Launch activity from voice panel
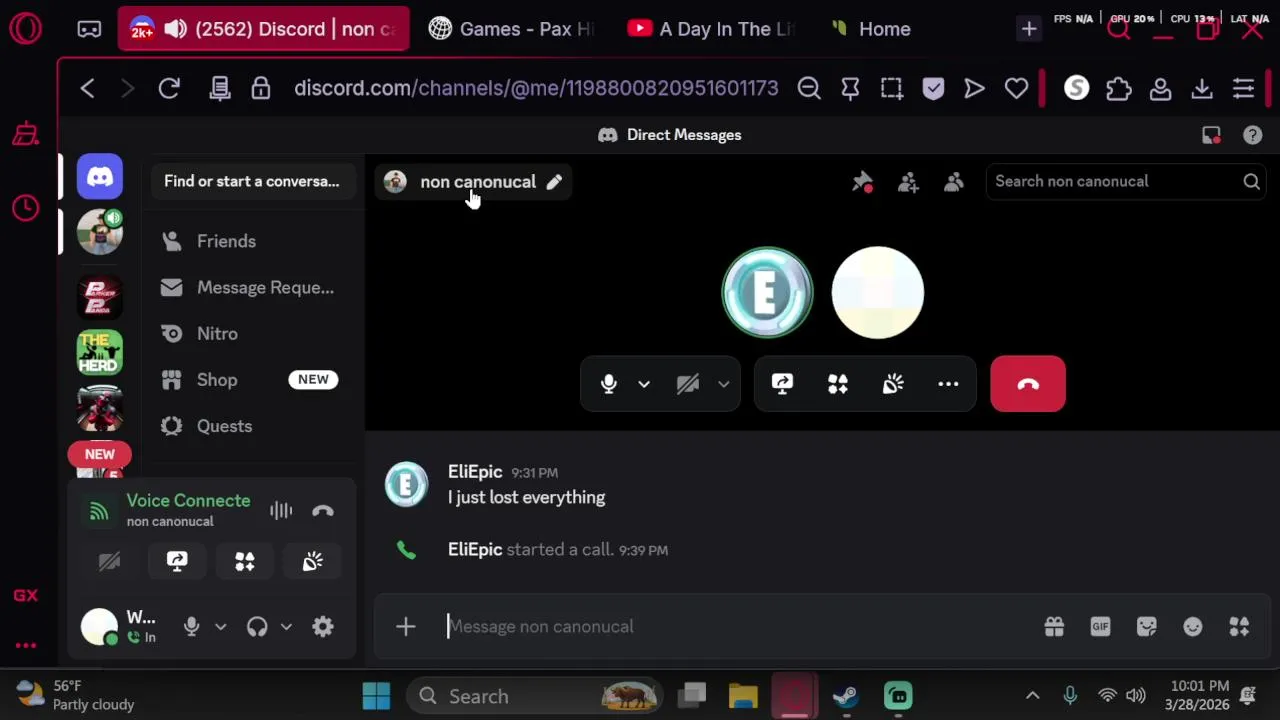1280x720 pixels. (245, 562)
